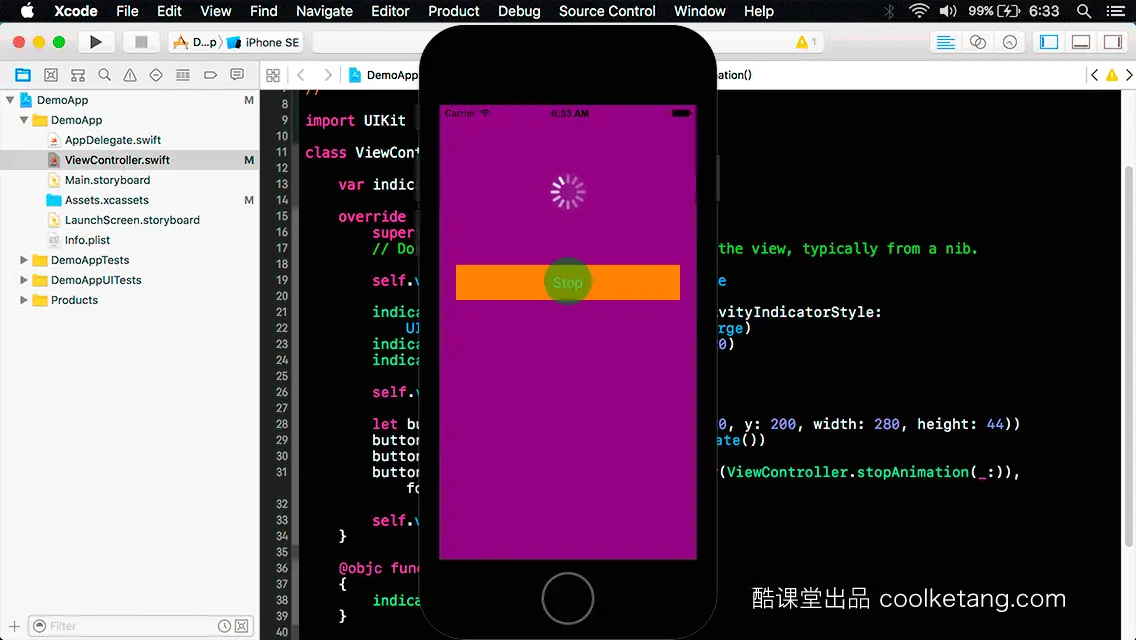Viewport: 1136px width, 640px height.
Task: Collapse the DemoApp project root
Action: [x=10, y=100]
